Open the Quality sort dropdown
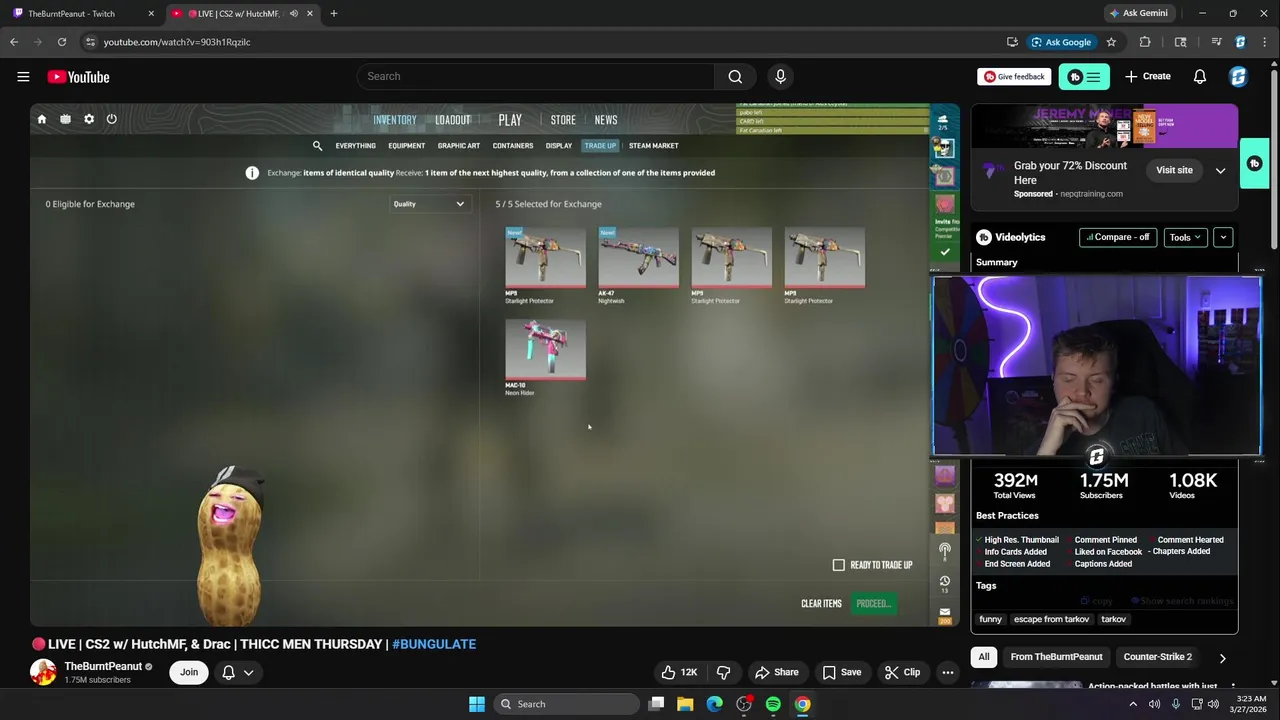The width and height of the screenshot is (1280, 720). coord(428,204)
